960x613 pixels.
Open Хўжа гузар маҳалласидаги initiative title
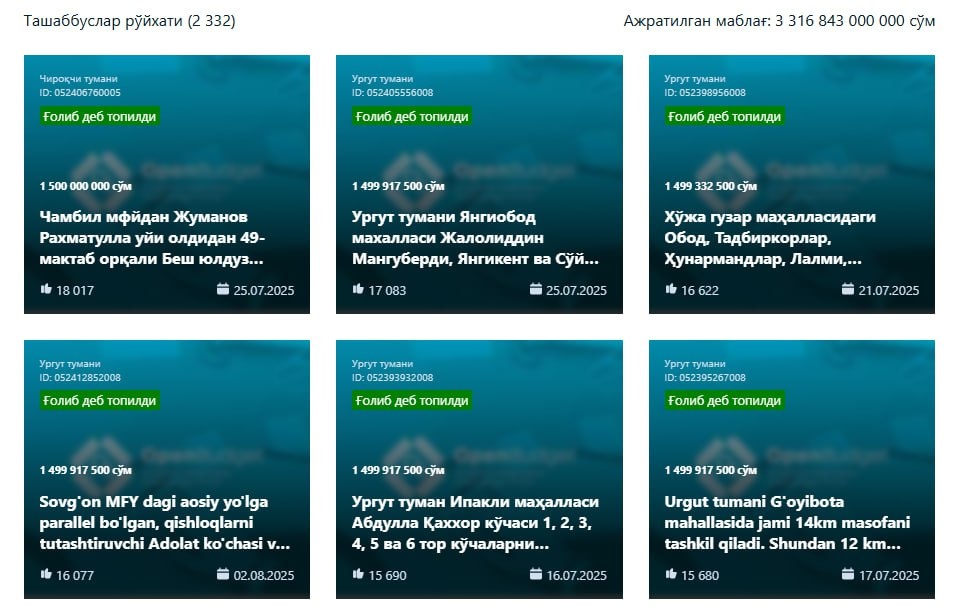[770, 238]
